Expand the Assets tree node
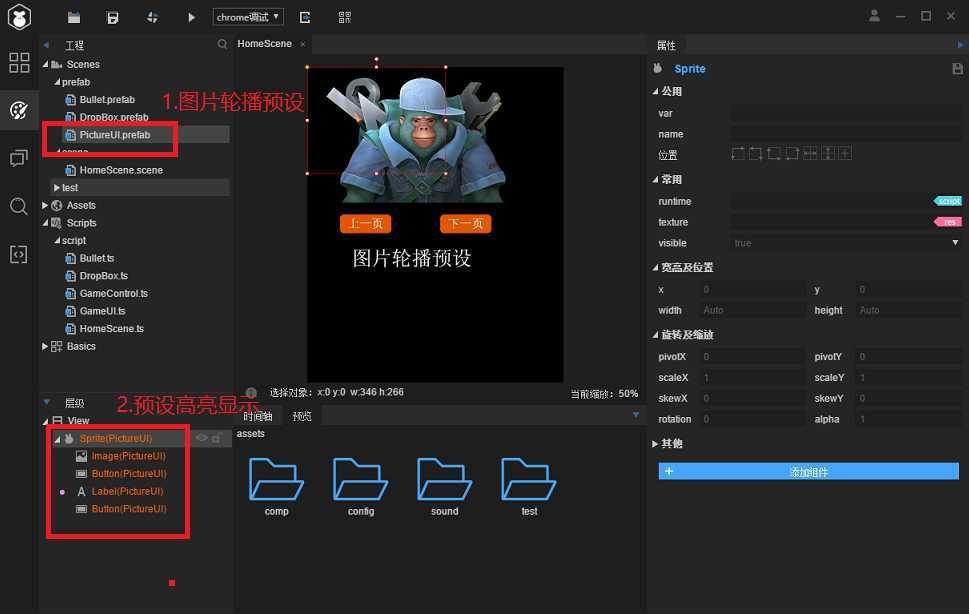The height and width of the screenshot is (614, 969). [45, 205]
